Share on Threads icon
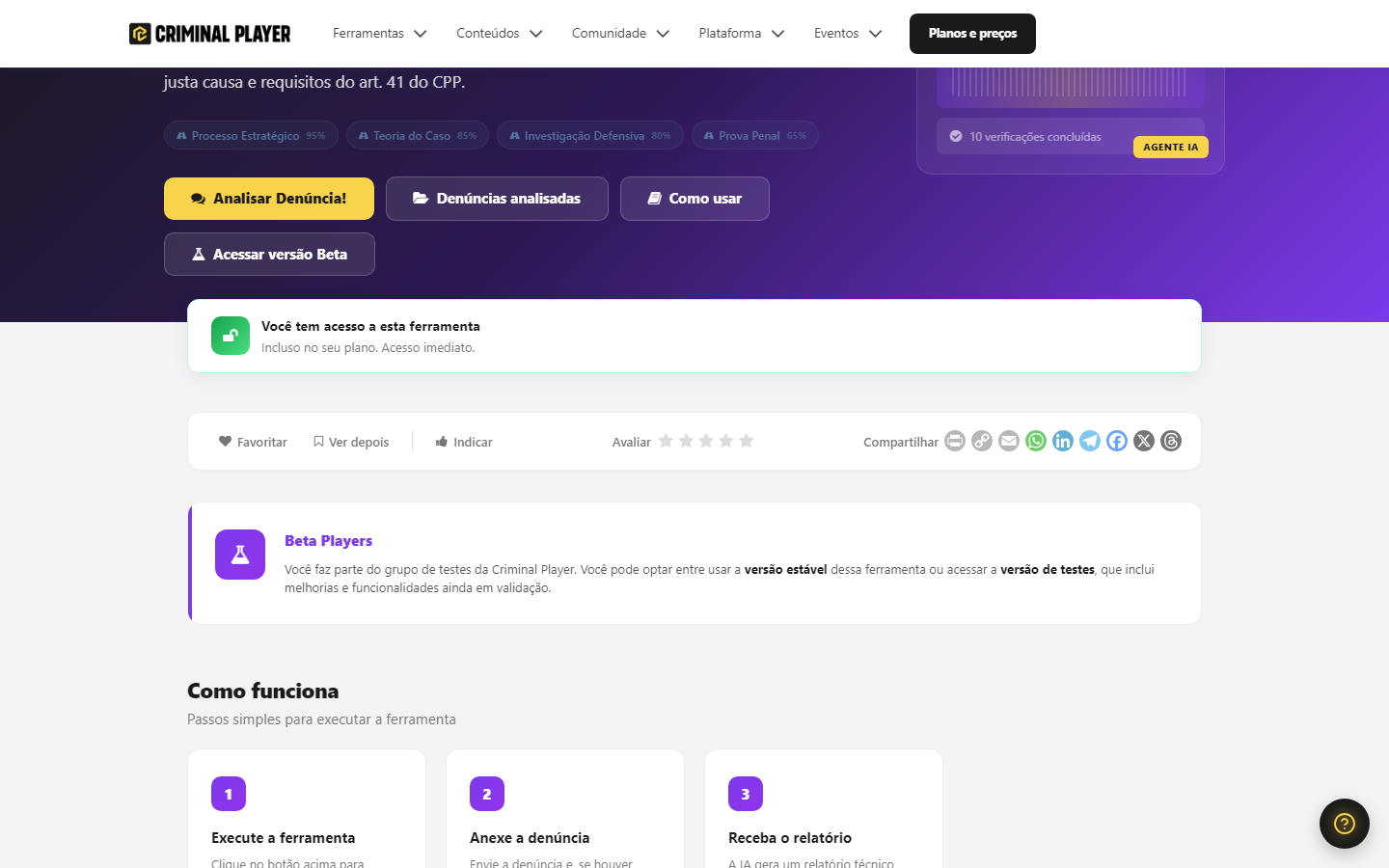Viewport: 1389px width, 868px height. tap(1171, 441)
